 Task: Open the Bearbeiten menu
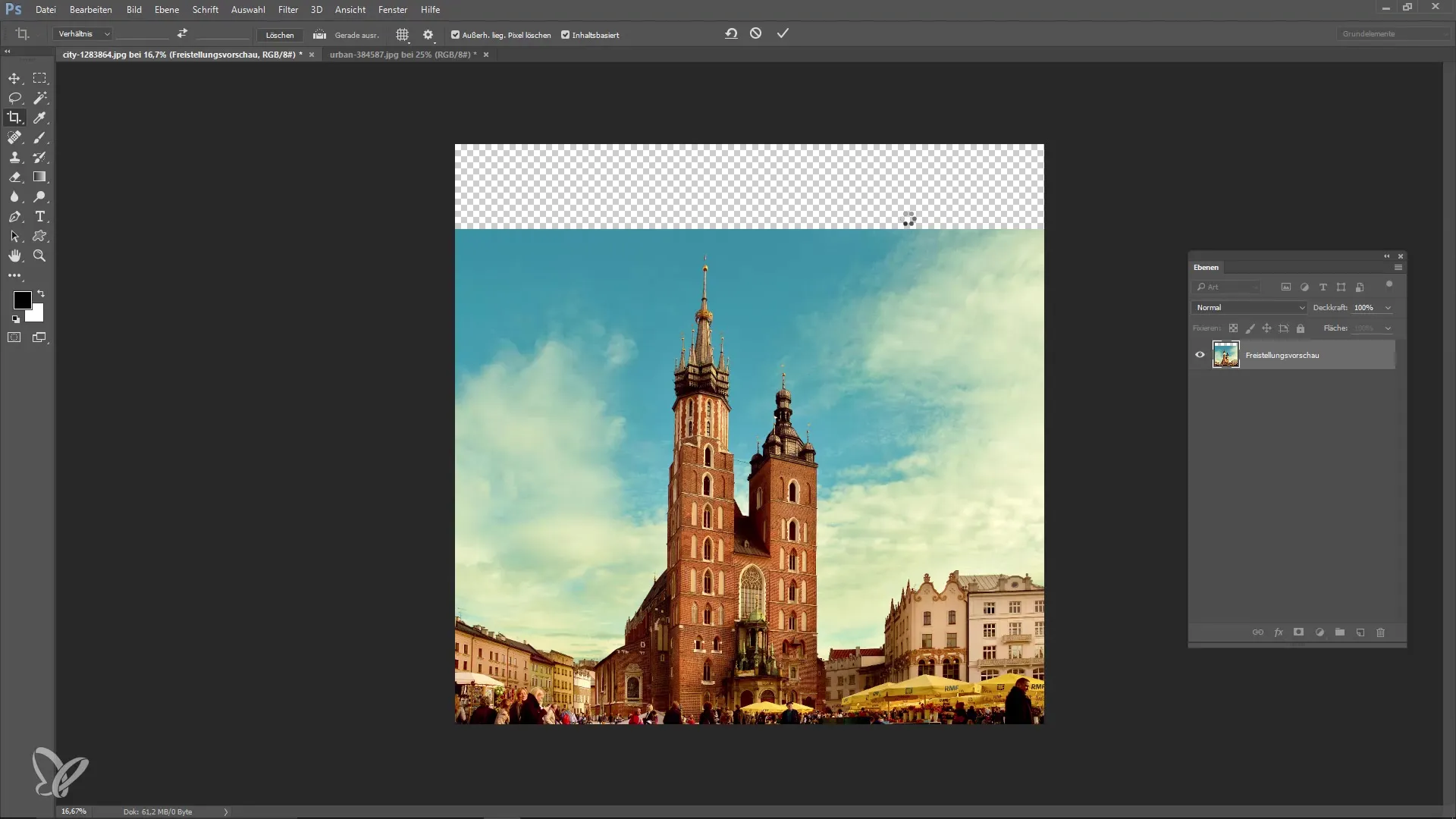pyautogui.click(x=91, y=10)
